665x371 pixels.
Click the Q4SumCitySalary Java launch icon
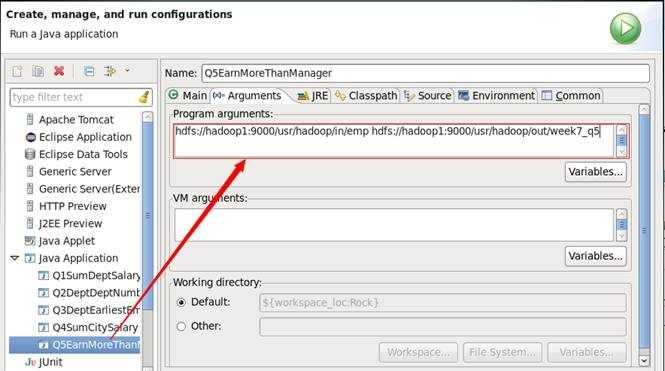(x=44, y=328)
